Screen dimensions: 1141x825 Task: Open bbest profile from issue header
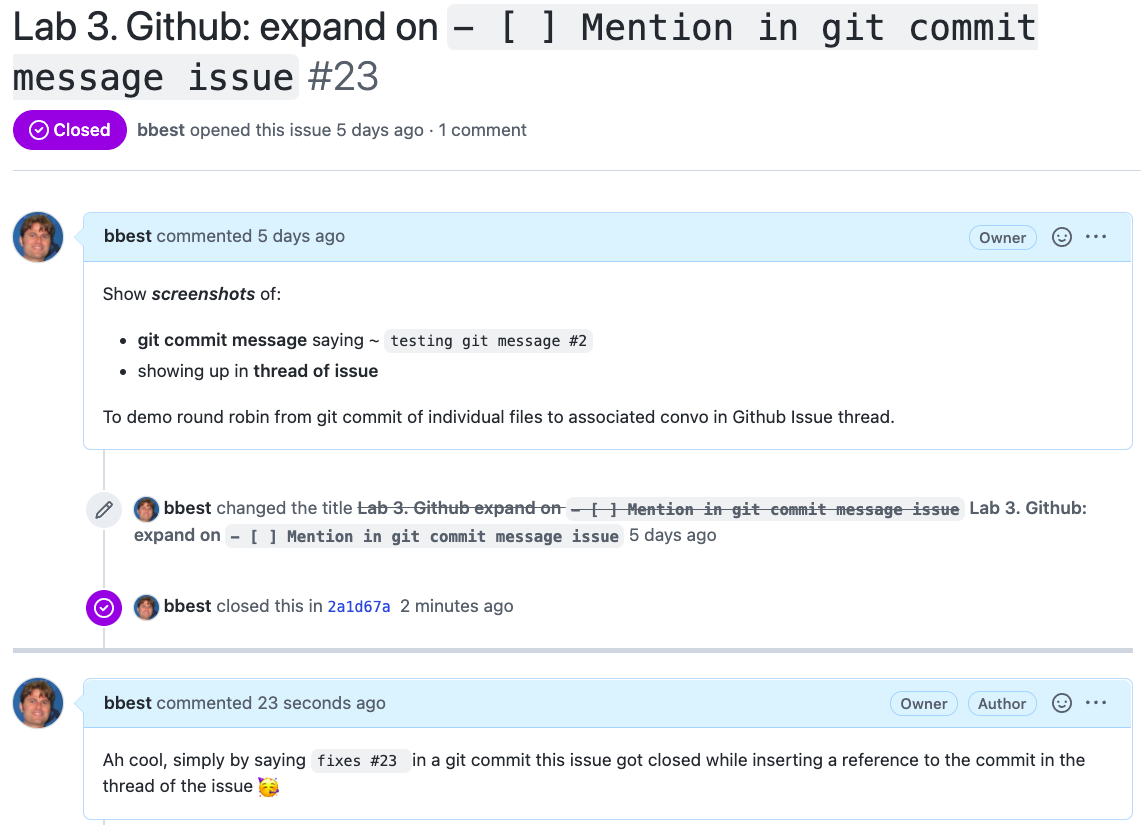pos(161,130)
